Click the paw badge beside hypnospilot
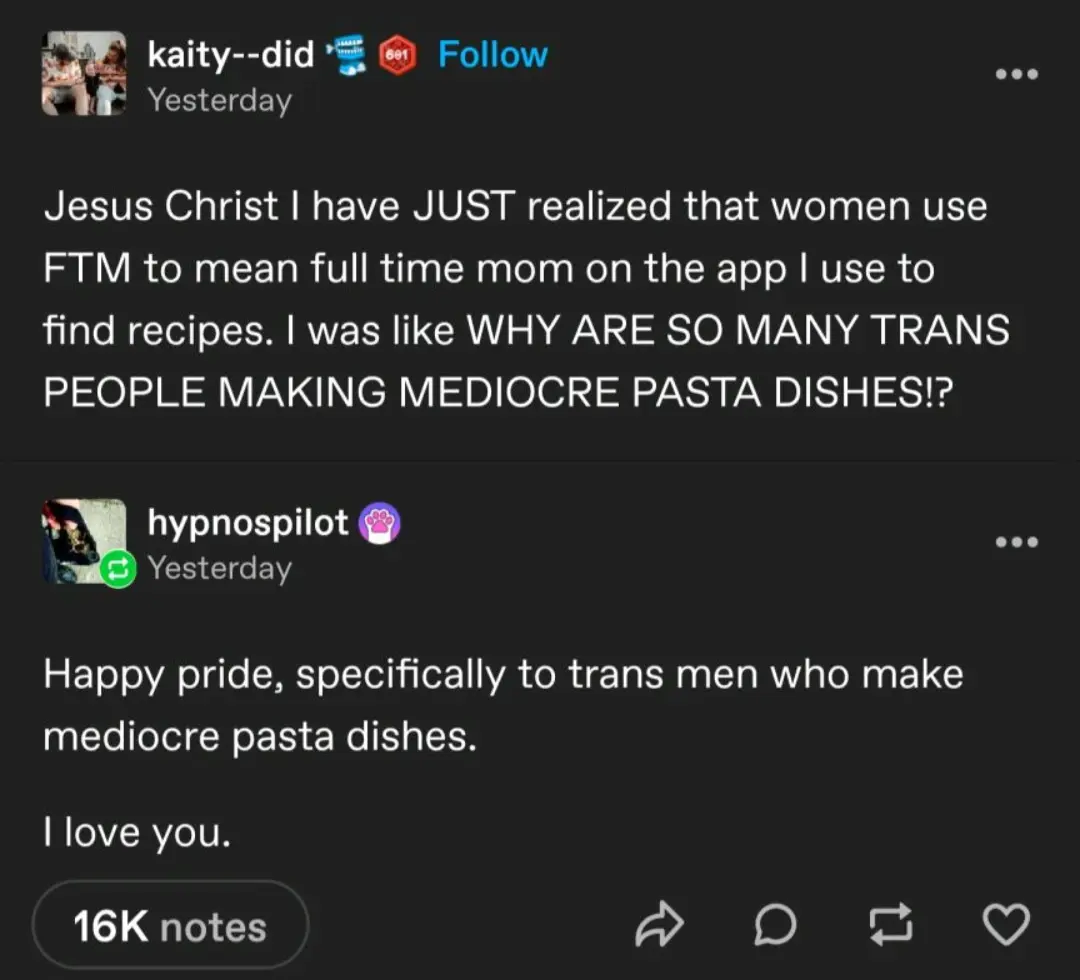The height and width of the screenshot is (980, 1080). (382, 523)
